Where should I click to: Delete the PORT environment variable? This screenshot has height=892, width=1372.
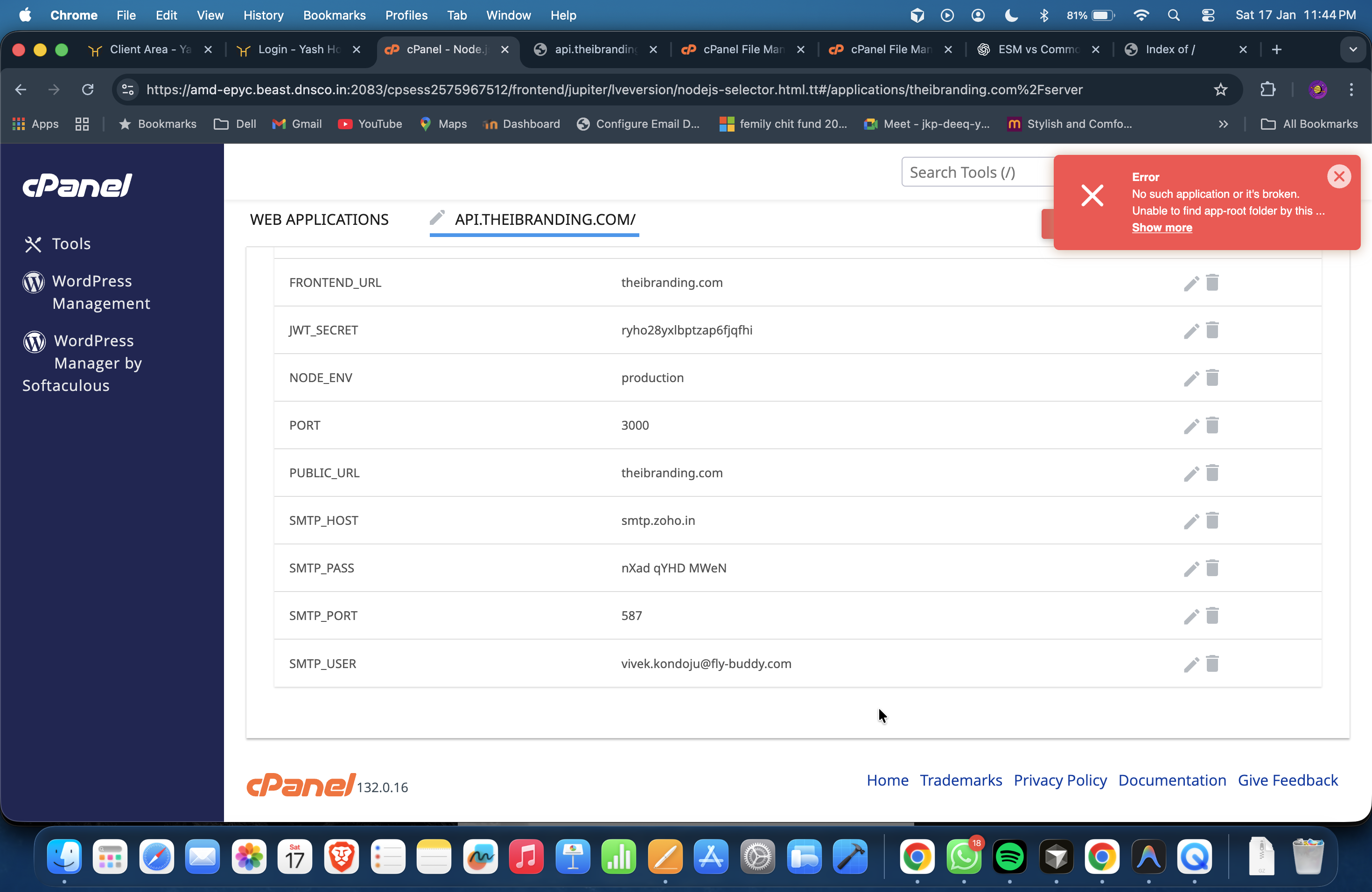pos(1212,425)
